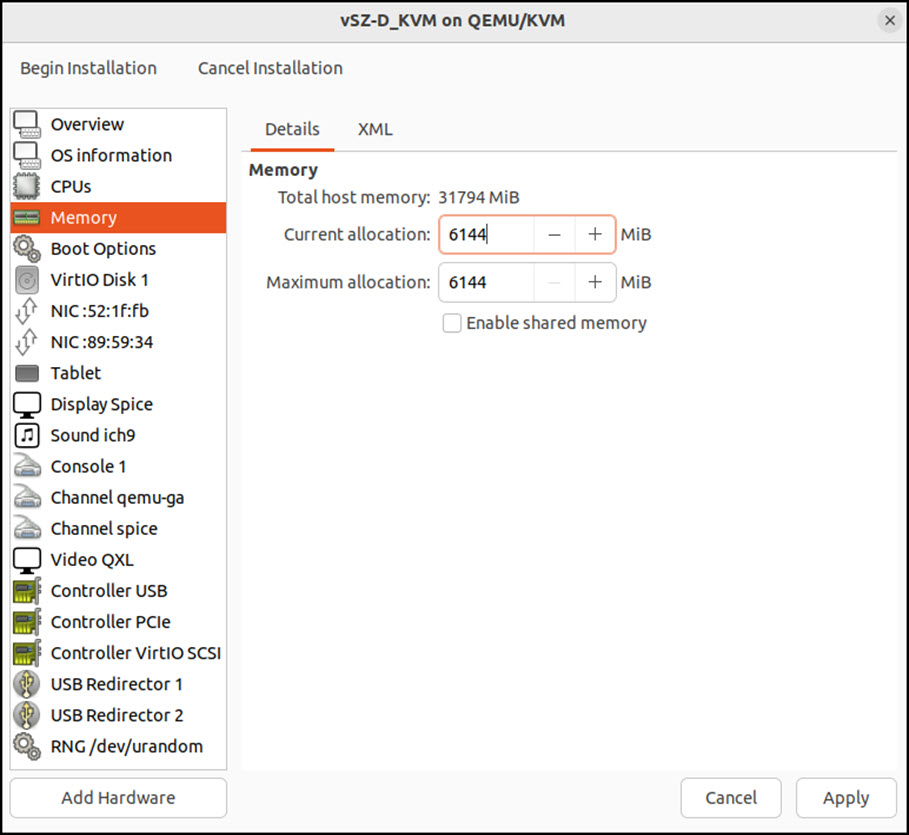Click the Controller USB card icon
The image size is (909, 835).
pos(27,591)
